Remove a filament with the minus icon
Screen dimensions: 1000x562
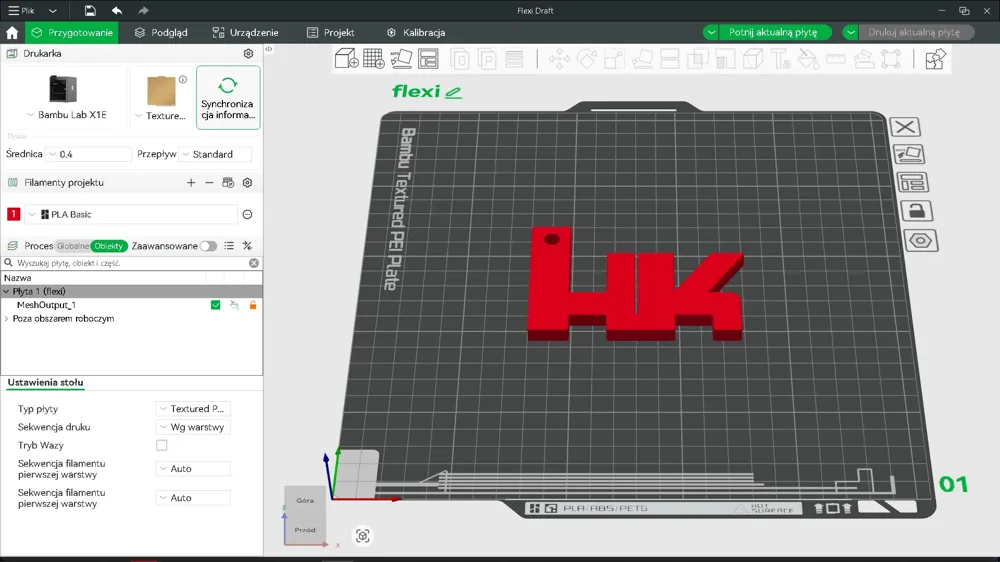(209, 182)
